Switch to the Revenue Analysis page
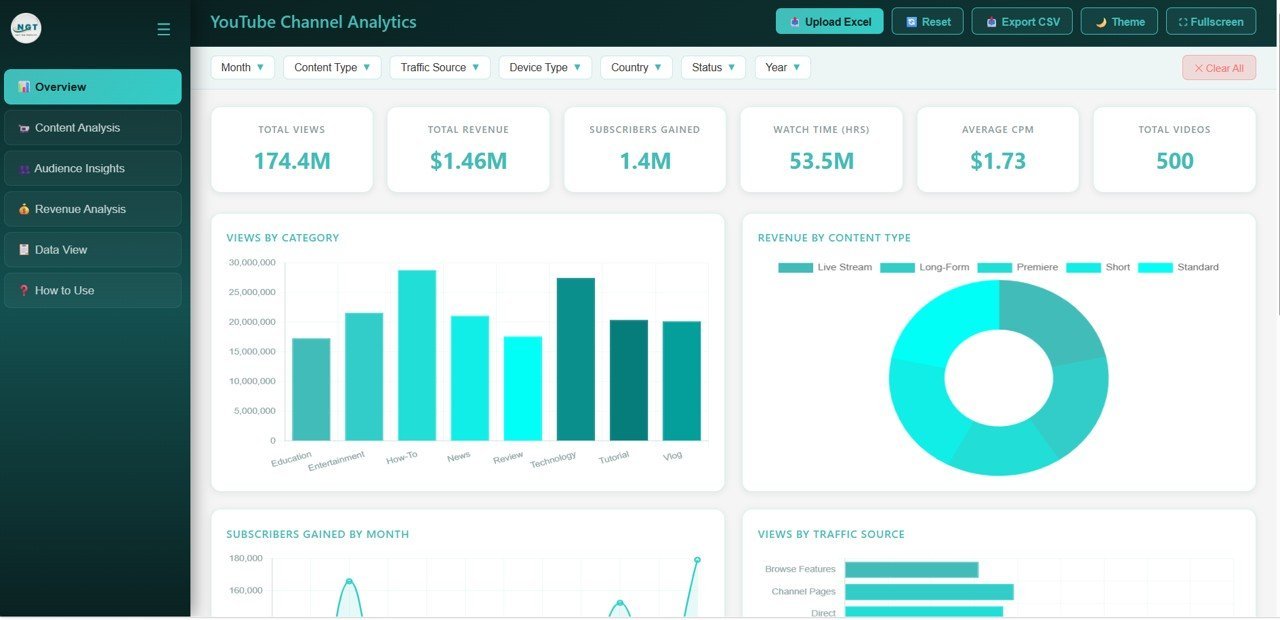1280x620 pixels. (80, 210)
